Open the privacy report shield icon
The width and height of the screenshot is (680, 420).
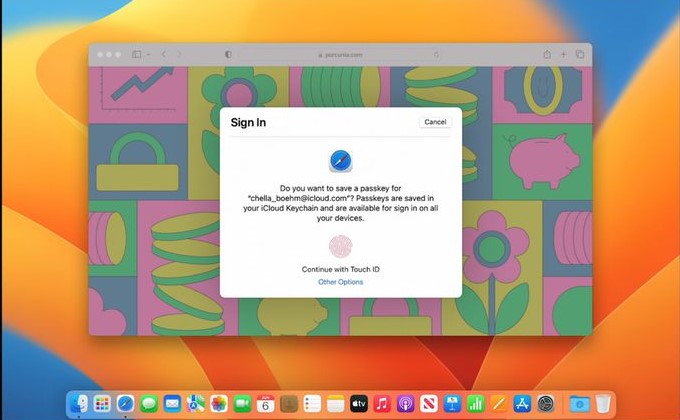[228, 54]
